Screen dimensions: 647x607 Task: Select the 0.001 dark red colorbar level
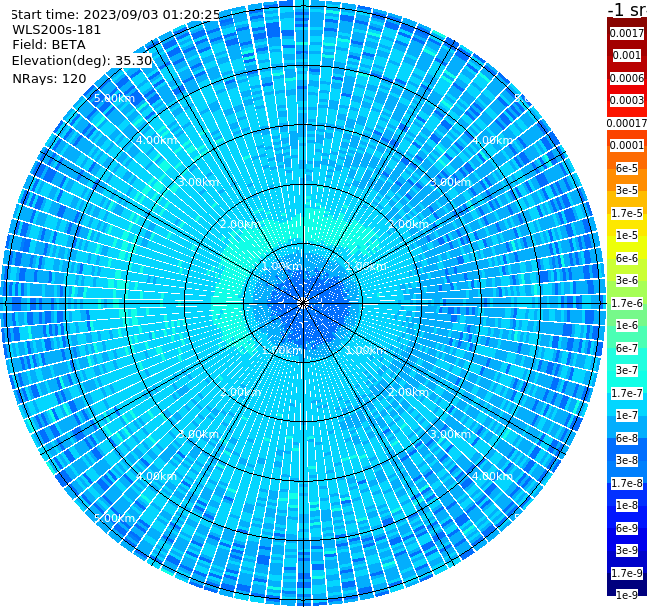pyautogui.click(x=627, y=55)
